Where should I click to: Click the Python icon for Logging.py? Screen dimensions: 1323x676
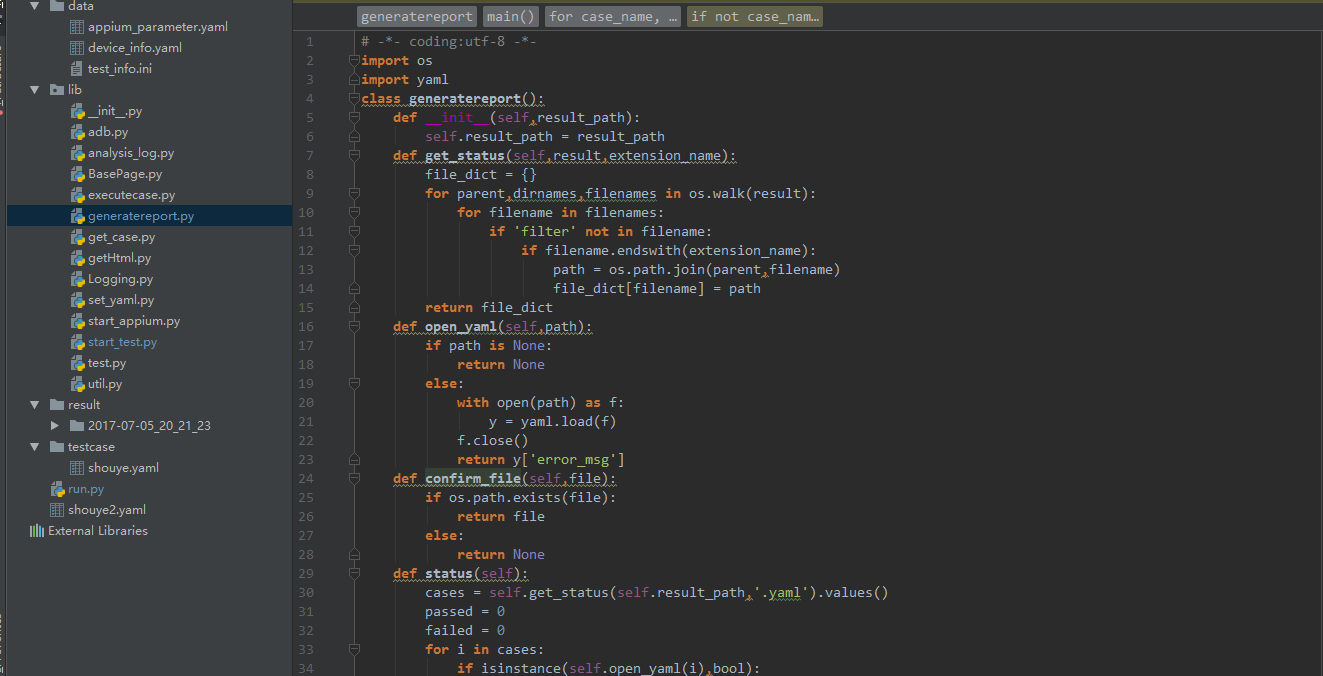coord(78,279)
